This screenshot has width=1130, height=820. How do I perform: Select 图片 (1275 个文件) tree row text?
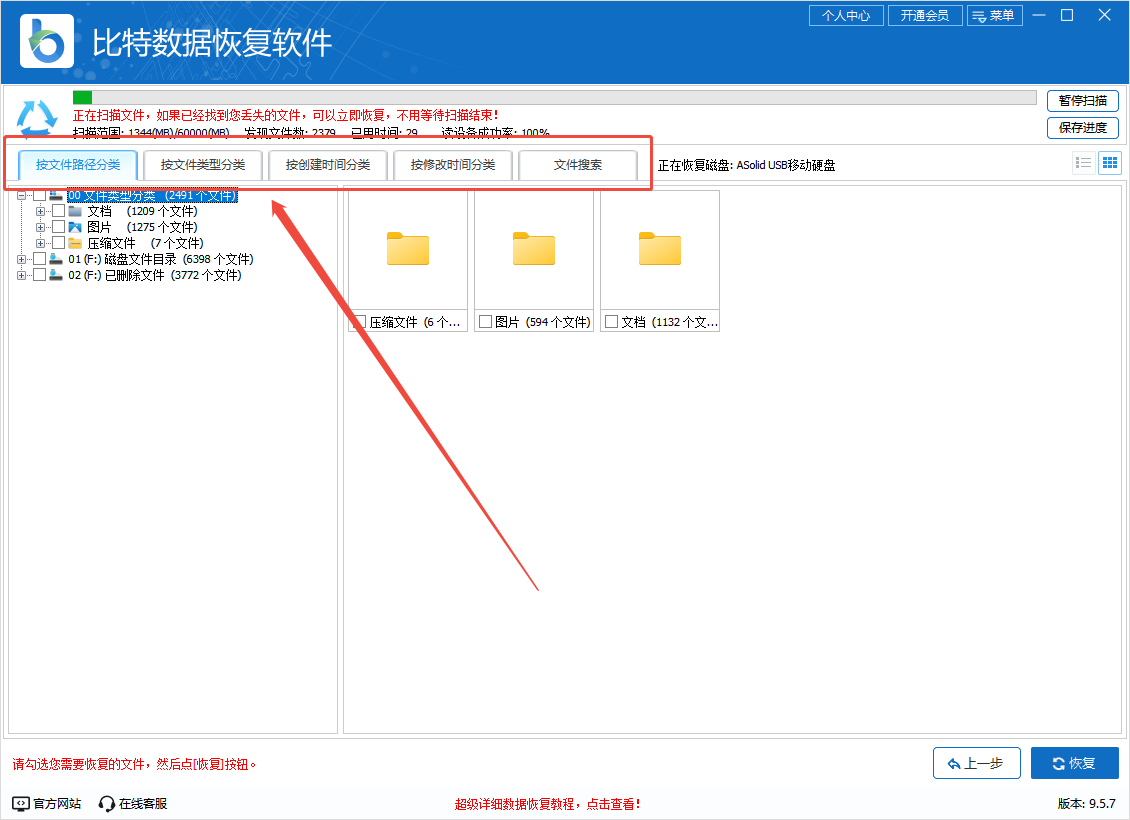(x=142, y=227)
